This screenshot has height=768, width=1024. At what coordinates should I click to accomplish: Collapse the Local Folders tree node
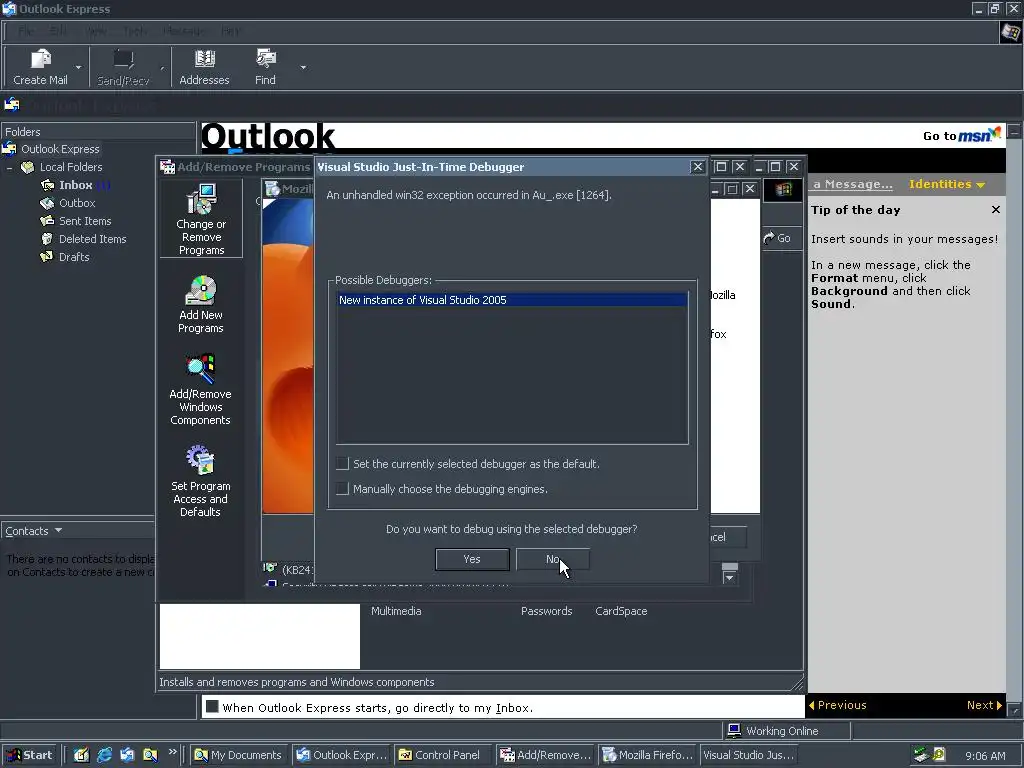pyautogui.click(x=9, y=168)
